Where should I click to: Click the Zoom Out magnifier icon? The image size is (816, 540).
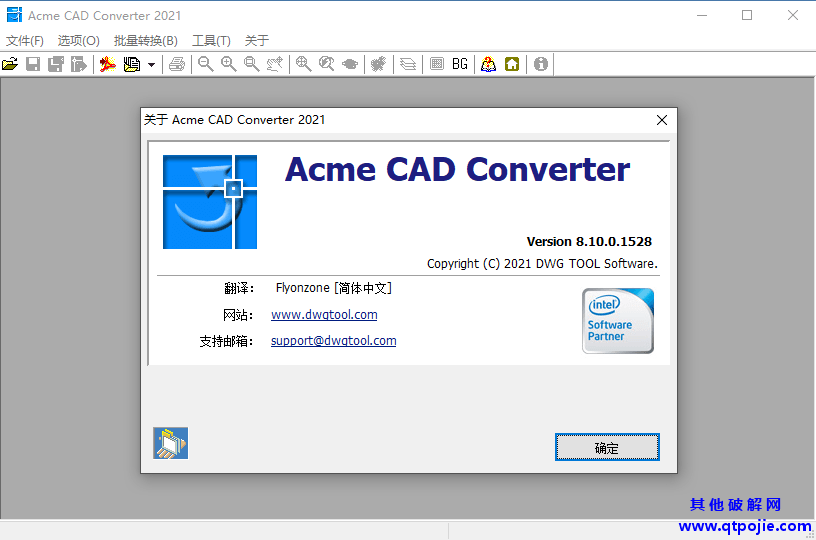(x=206, y=64)
